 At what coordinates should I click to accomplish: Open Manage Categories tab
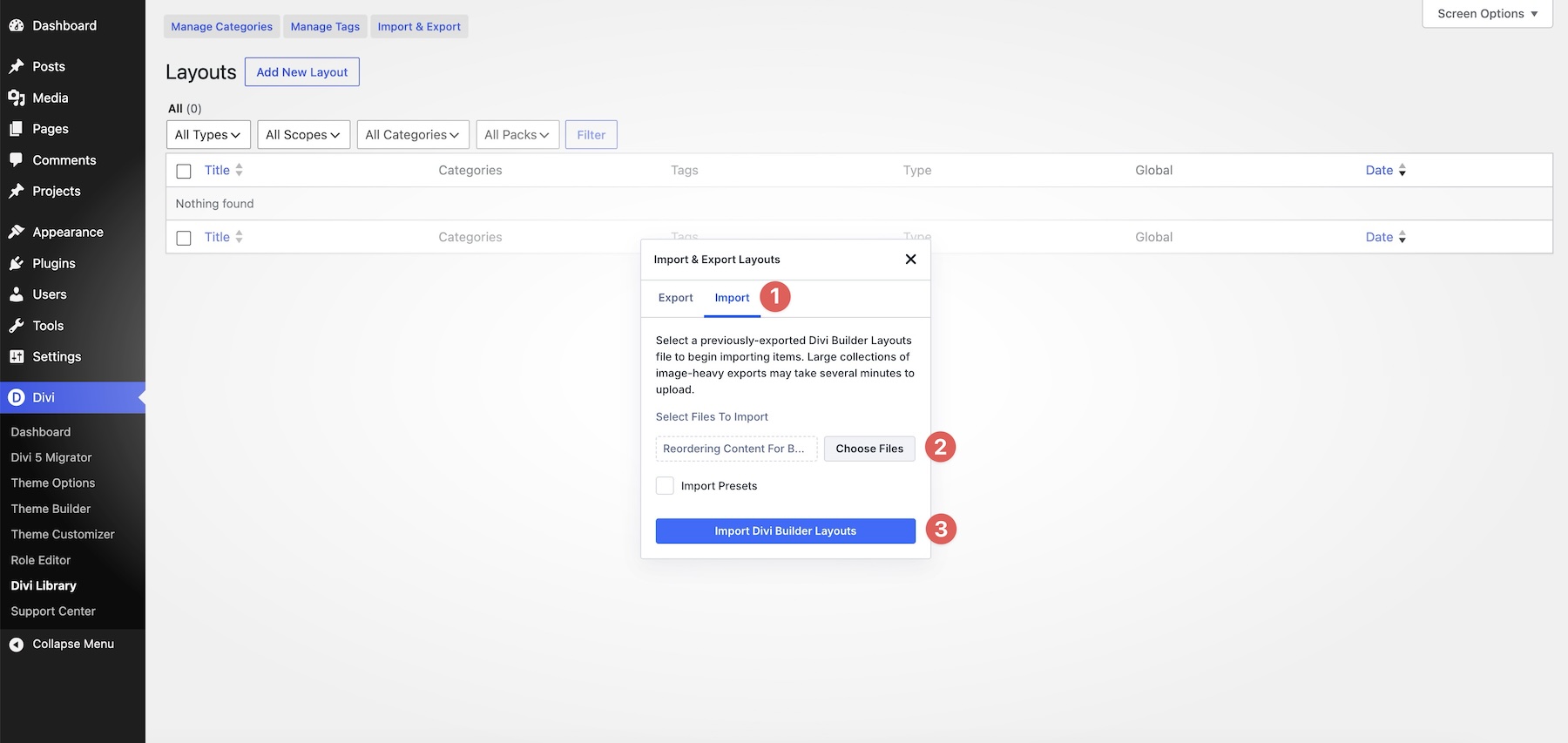click(x=222, y=27)
